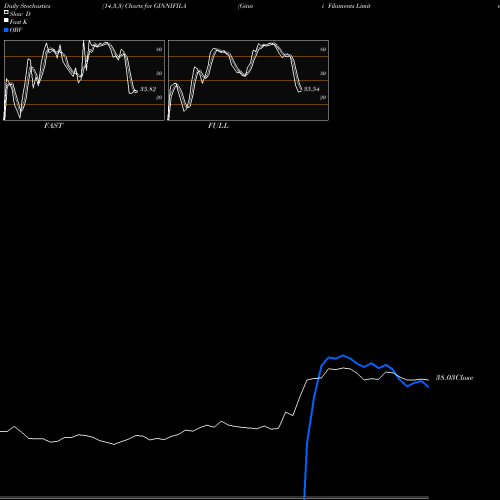The image size is (500, 500).
Task: Click the 20 level label in FULL chart
Action: 323,97
